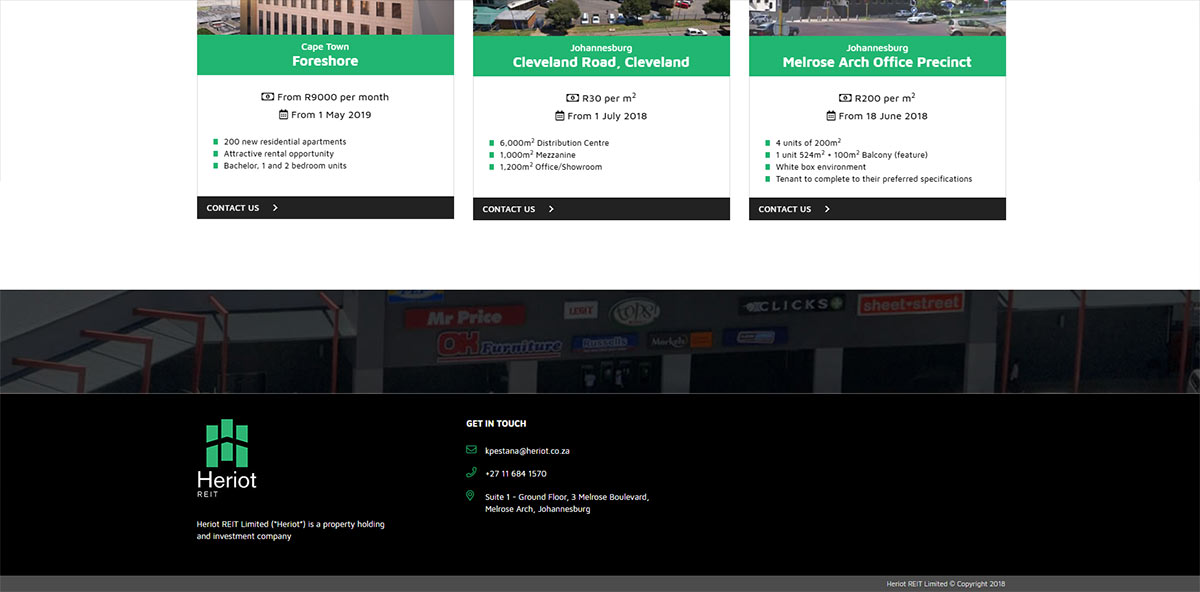This screenshot has width=1200, height=592.
Task: Click the money icon beside R200 per m²
Action: (x=845, y=97)
